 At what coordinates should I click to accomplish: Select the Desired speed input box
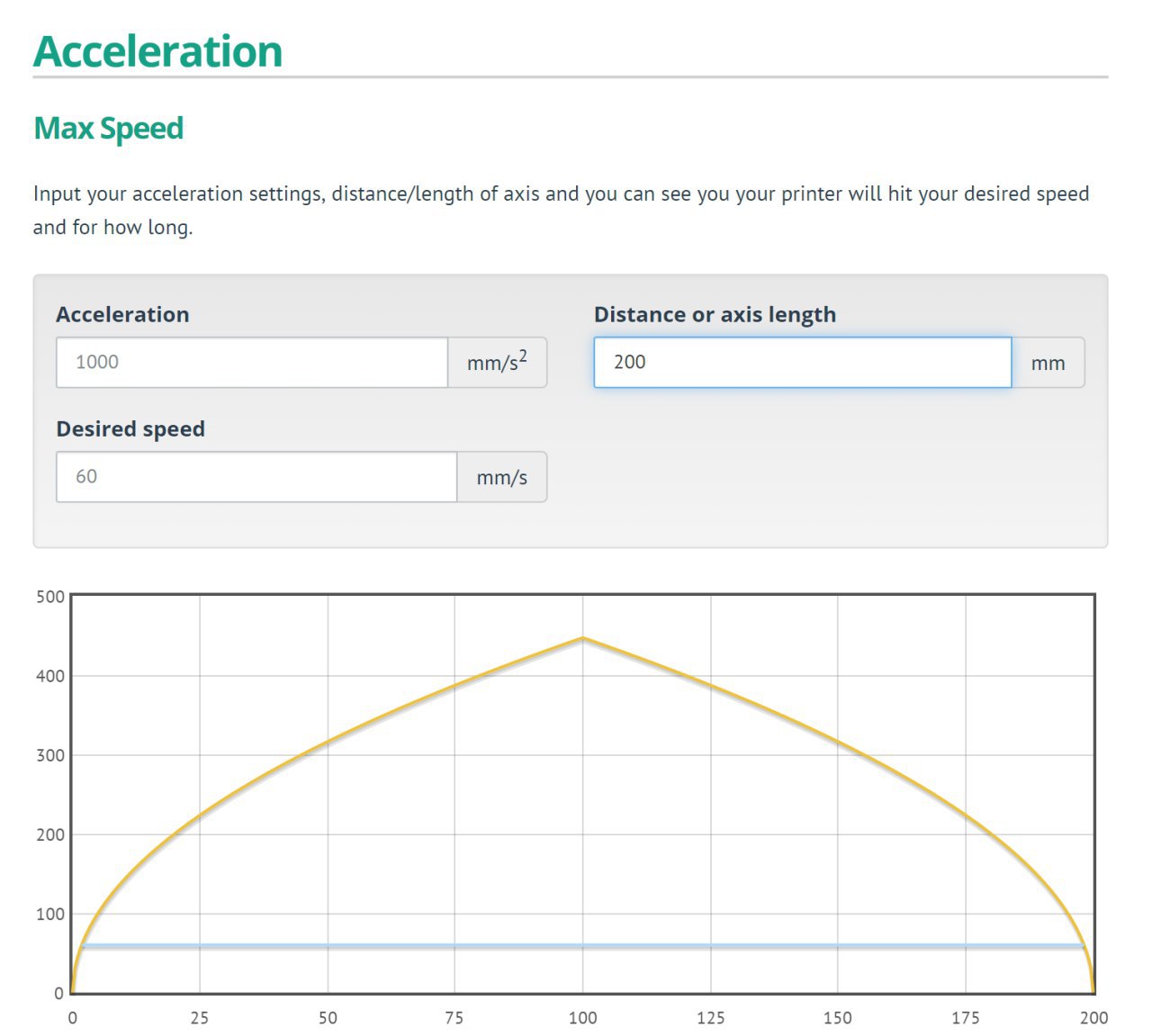pyautogui.click(x=256, y=477)
